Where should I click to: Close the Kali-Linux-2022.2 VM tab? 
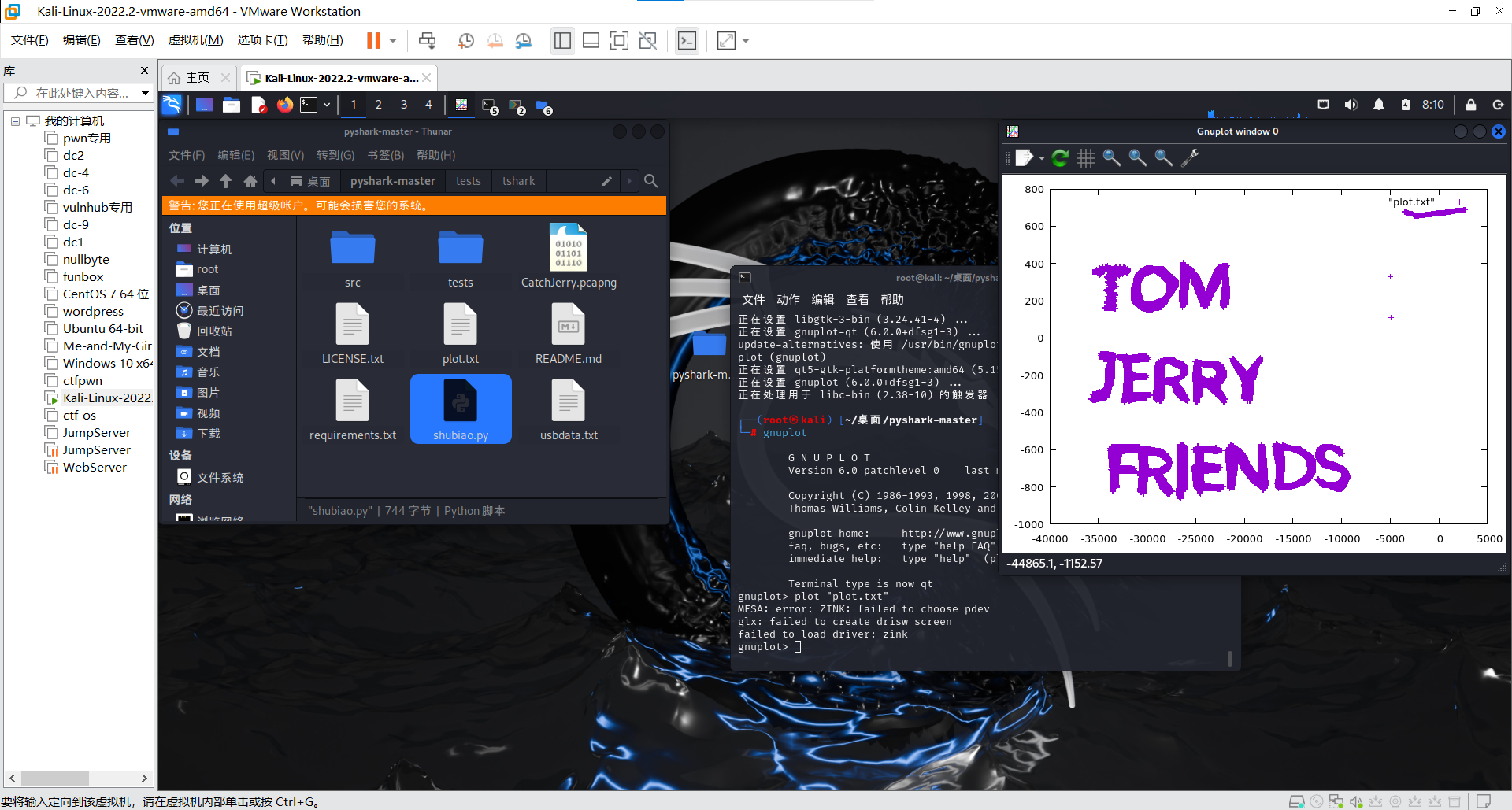point(426,78)
